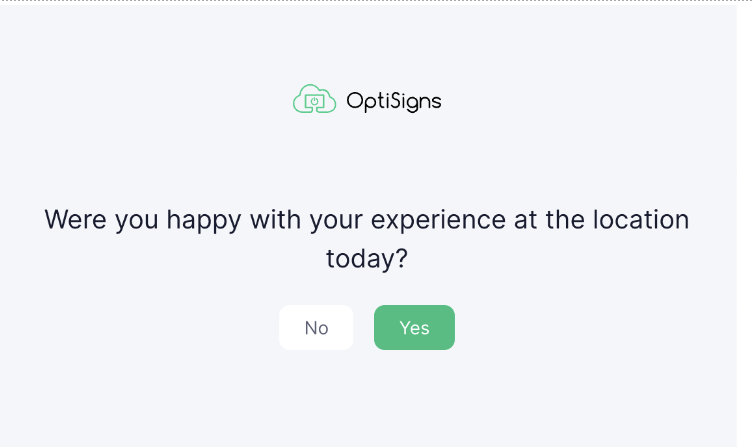The image size is (754, 447).
Task: Click the green Yes button
Action: tap(414, 328)
